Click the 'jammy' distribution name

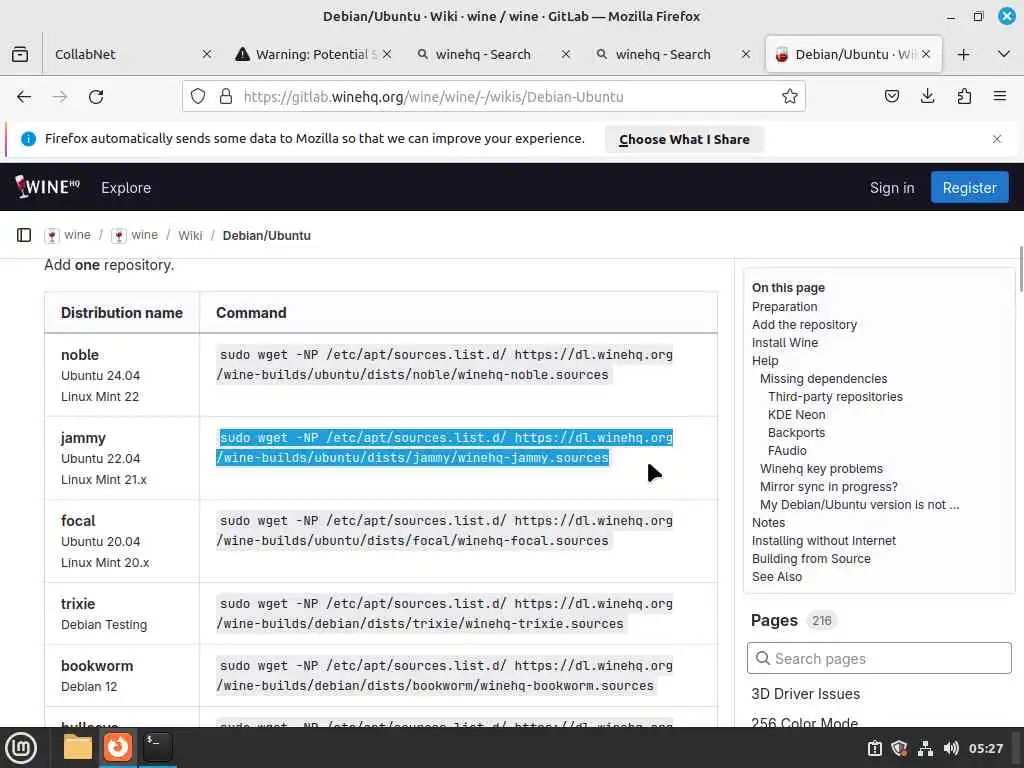click(x=83, y=438)
